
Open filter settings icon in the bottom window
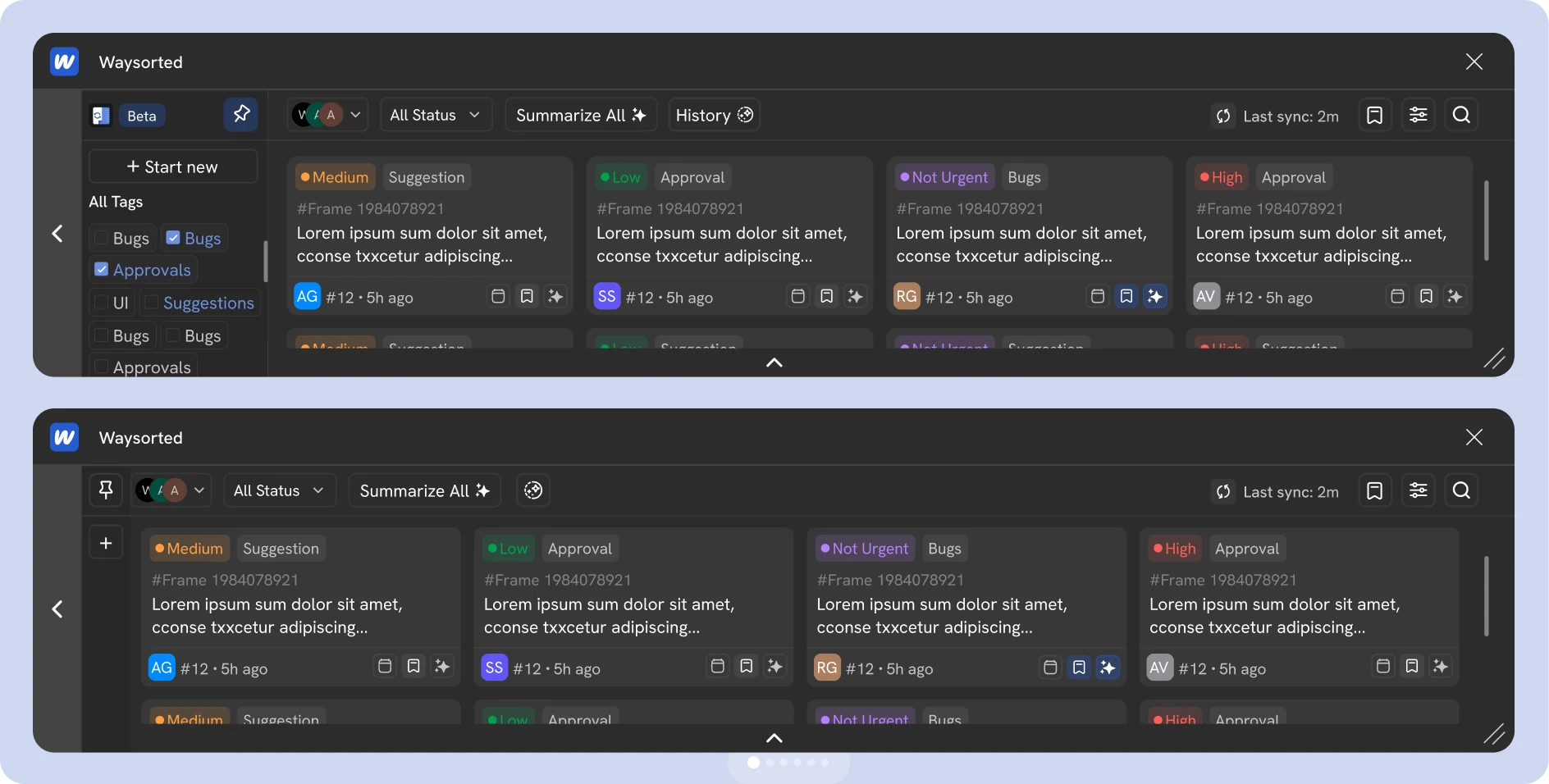pos(1418,490)
